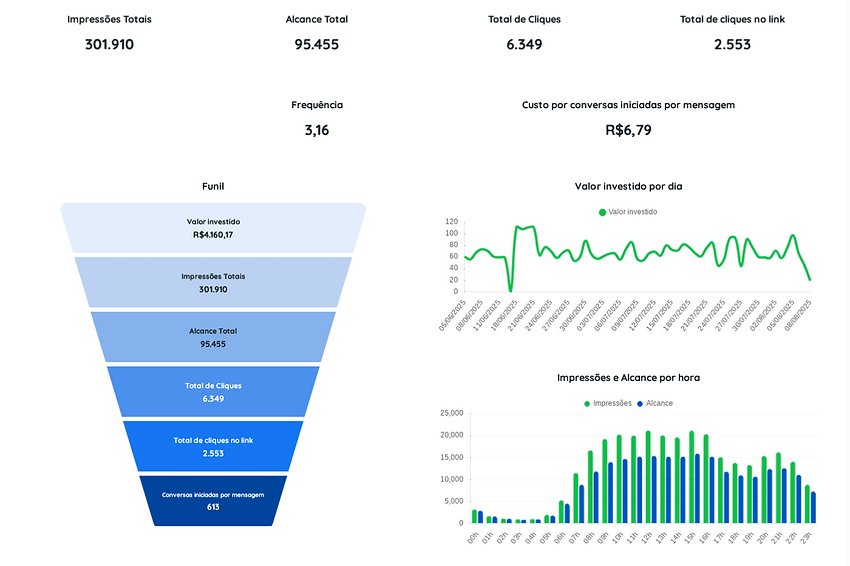Select the 21/06/2025 date axis label
The width and height of the screenshot is (850, 566).
point(521,315)
